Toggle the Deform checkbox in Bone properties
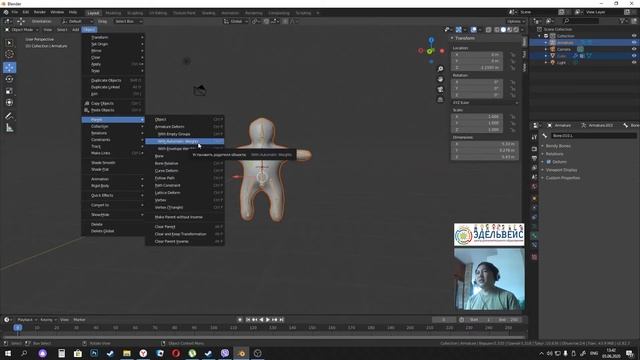Viewport: 640px width, 360px height. tap(549, 162)
